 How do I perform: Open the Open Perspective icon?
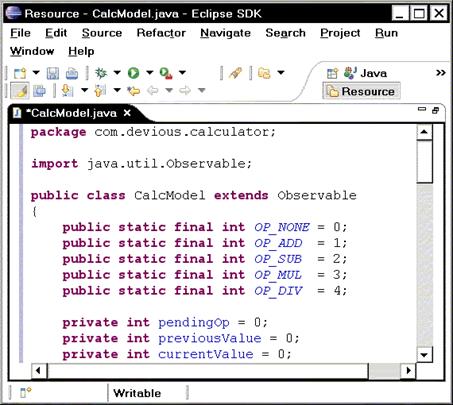(332, 73)
